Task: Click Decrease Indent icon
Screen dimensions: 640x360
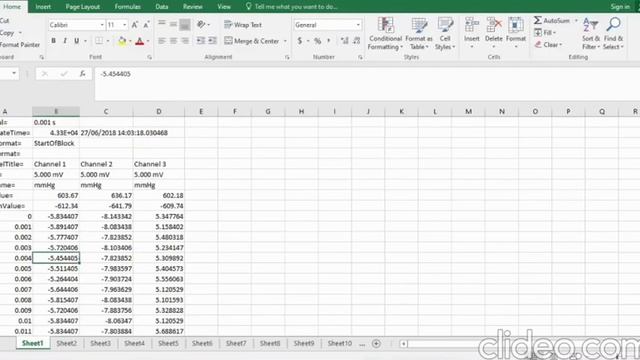Action: pos(200,41)
